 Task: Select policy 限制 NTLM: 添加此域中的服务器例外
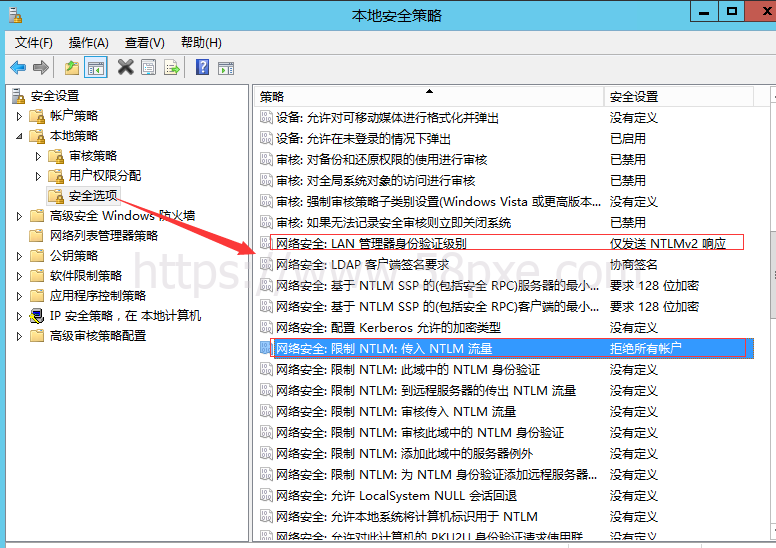(404, 453)
